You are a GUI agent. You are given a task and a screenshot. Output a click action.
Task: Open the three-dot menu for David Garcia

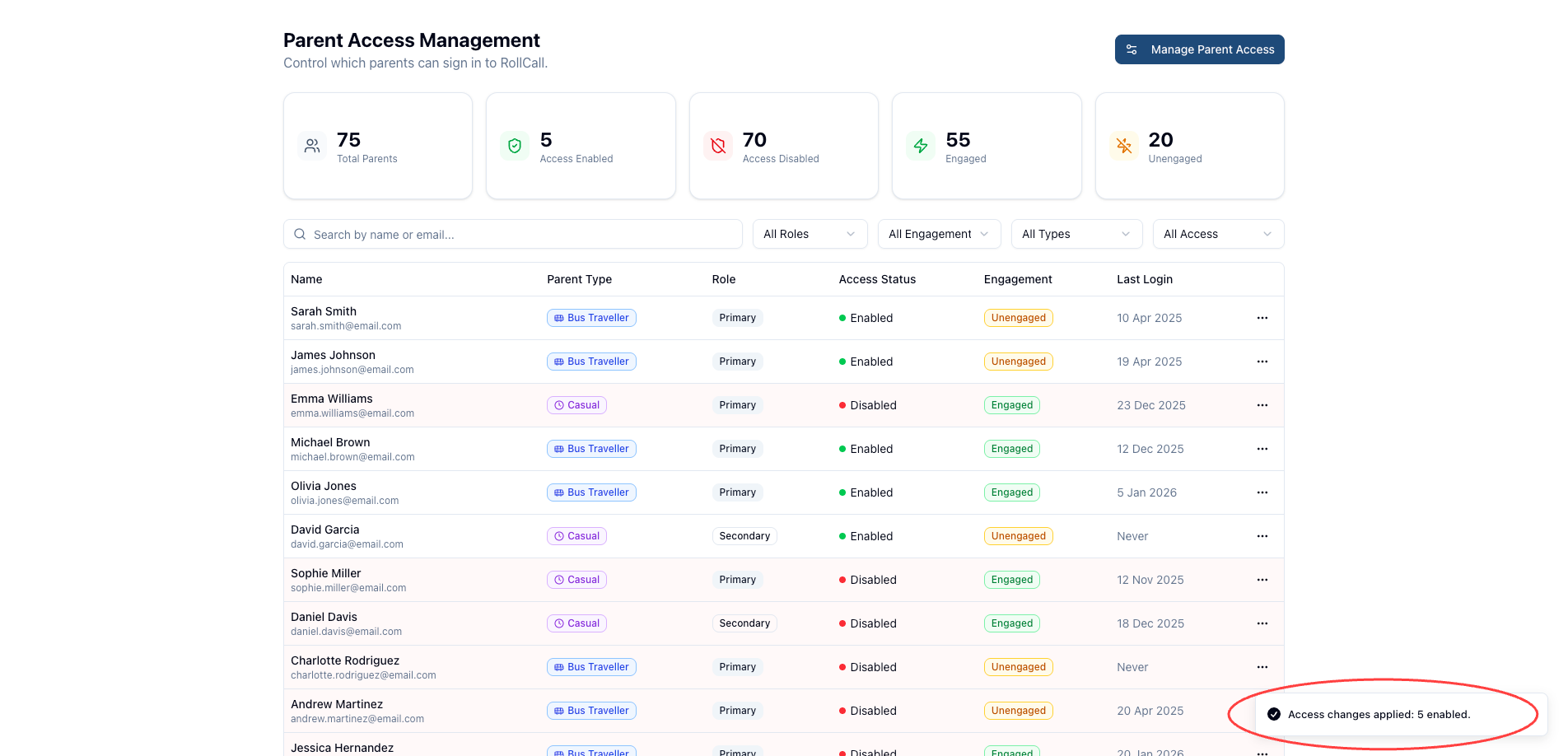(x=1262, y=536)
